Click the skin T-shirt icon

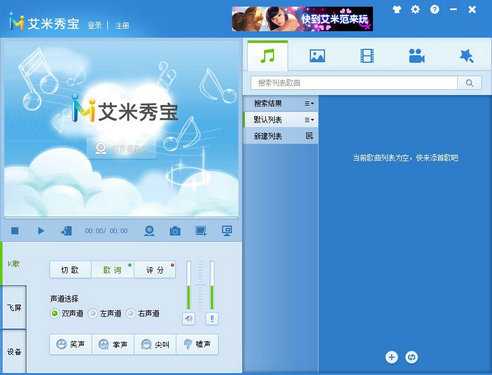[x=397, y=9]
